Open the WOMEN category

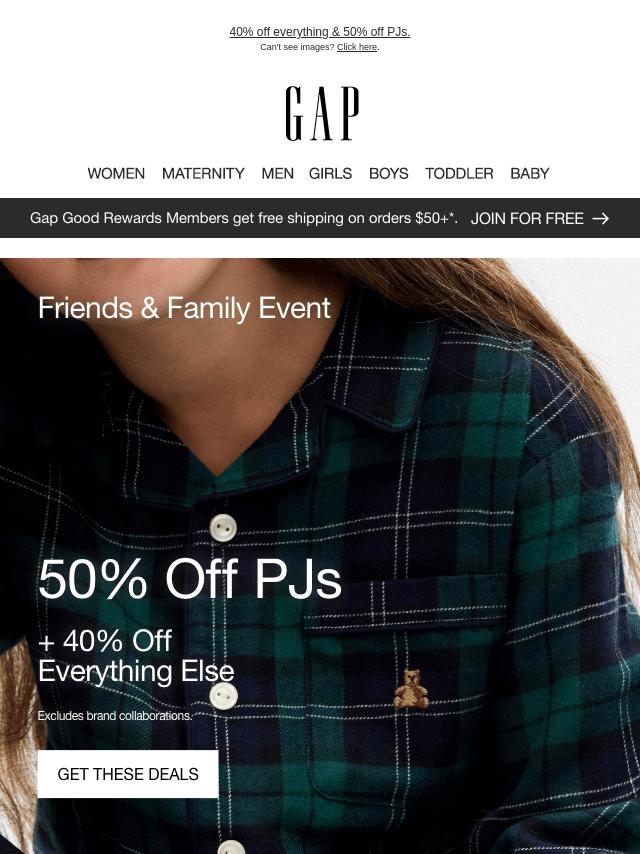tap(116, 173)
